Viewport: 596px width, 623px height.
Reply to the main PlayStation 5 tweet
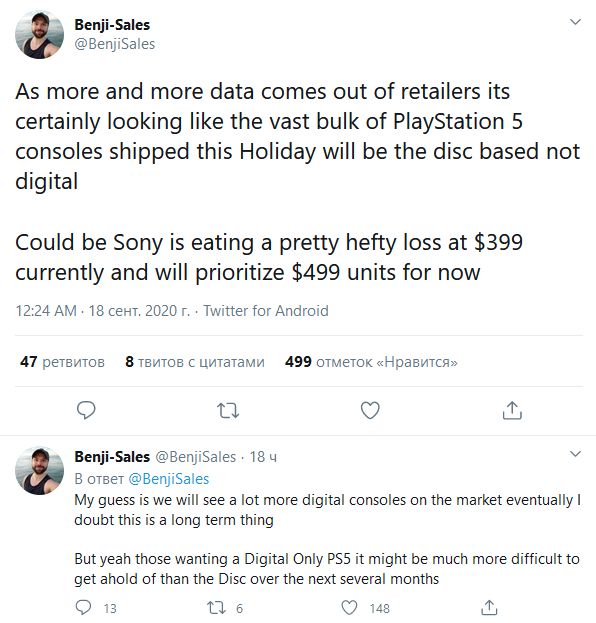point(86,410)
